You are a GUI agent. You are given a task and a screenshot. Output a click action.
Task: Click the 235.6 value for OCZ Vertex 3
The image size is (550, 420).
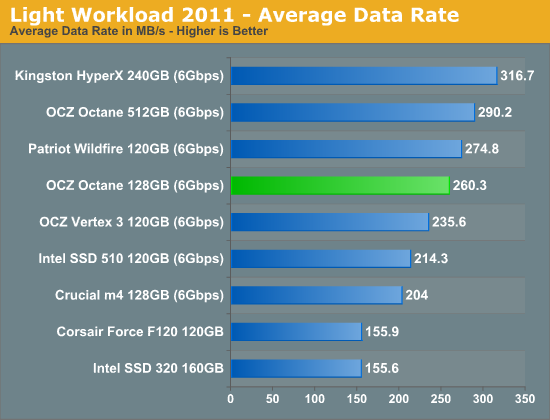pos(449,222)
